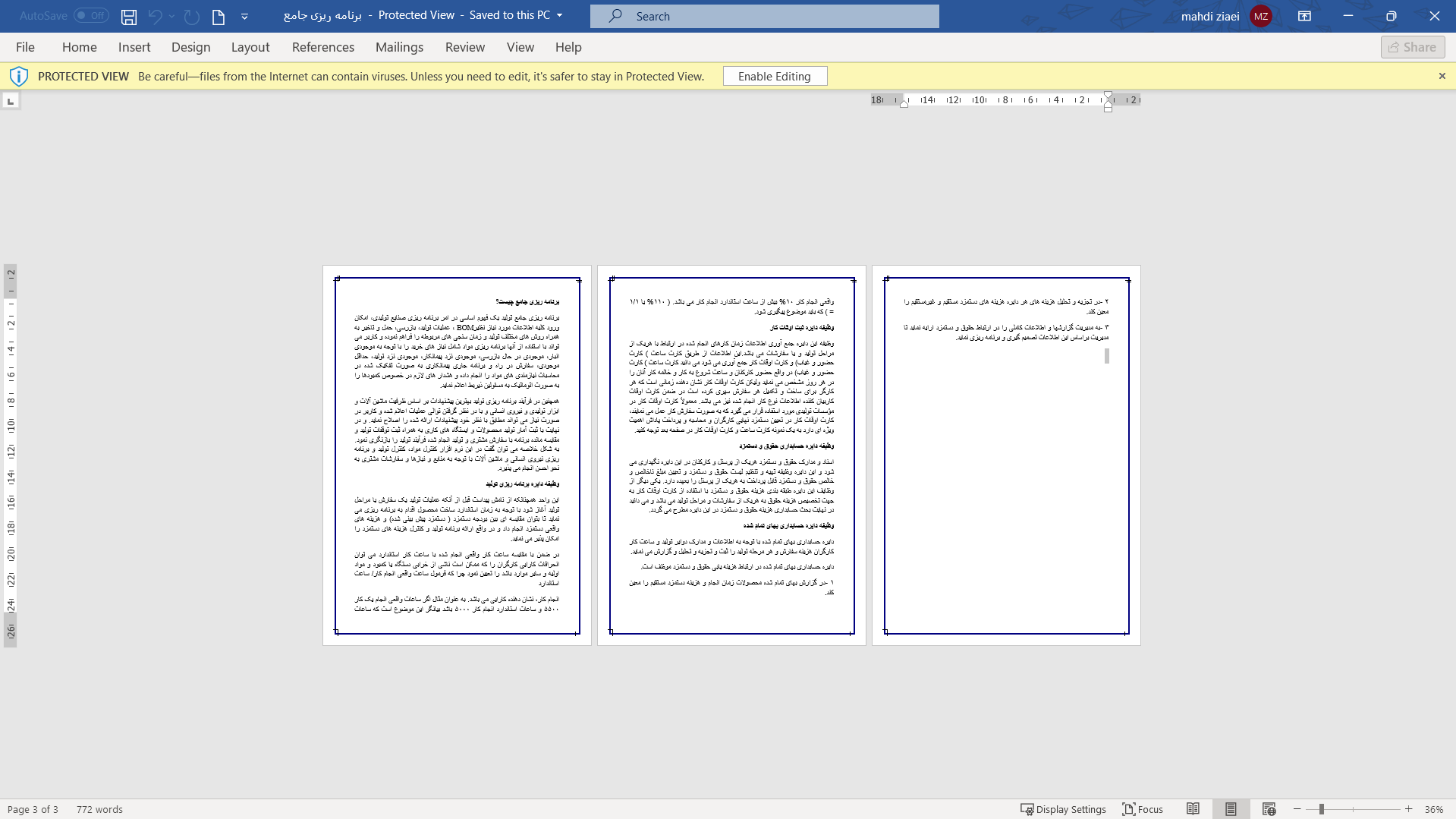
Task: Go to the References tab
Action: (x=323, y=47)
